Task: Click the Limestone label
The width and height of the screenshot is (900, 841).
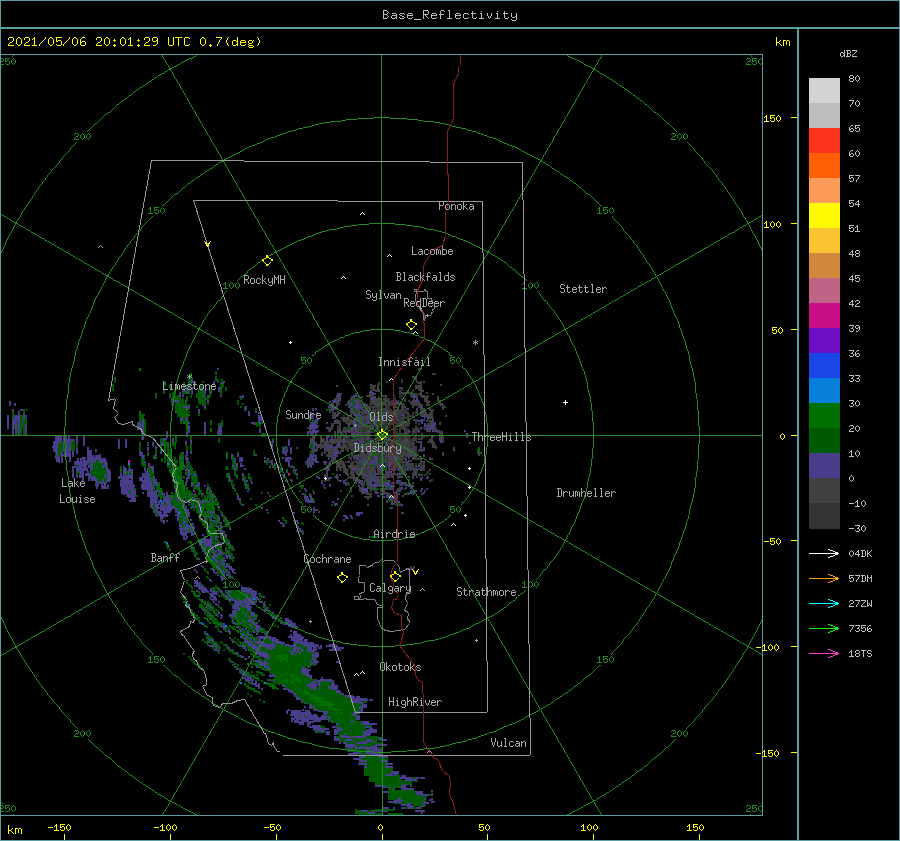Action: (189, 386)
